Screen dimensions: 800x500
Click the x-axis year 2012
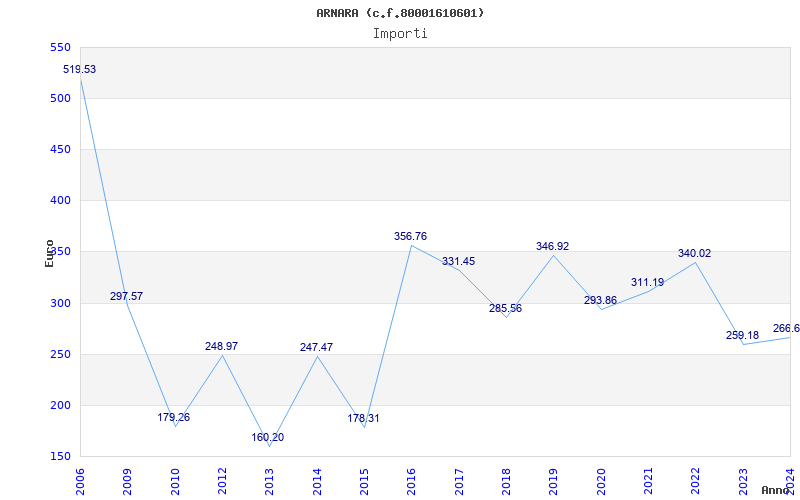tap(222, 482)
